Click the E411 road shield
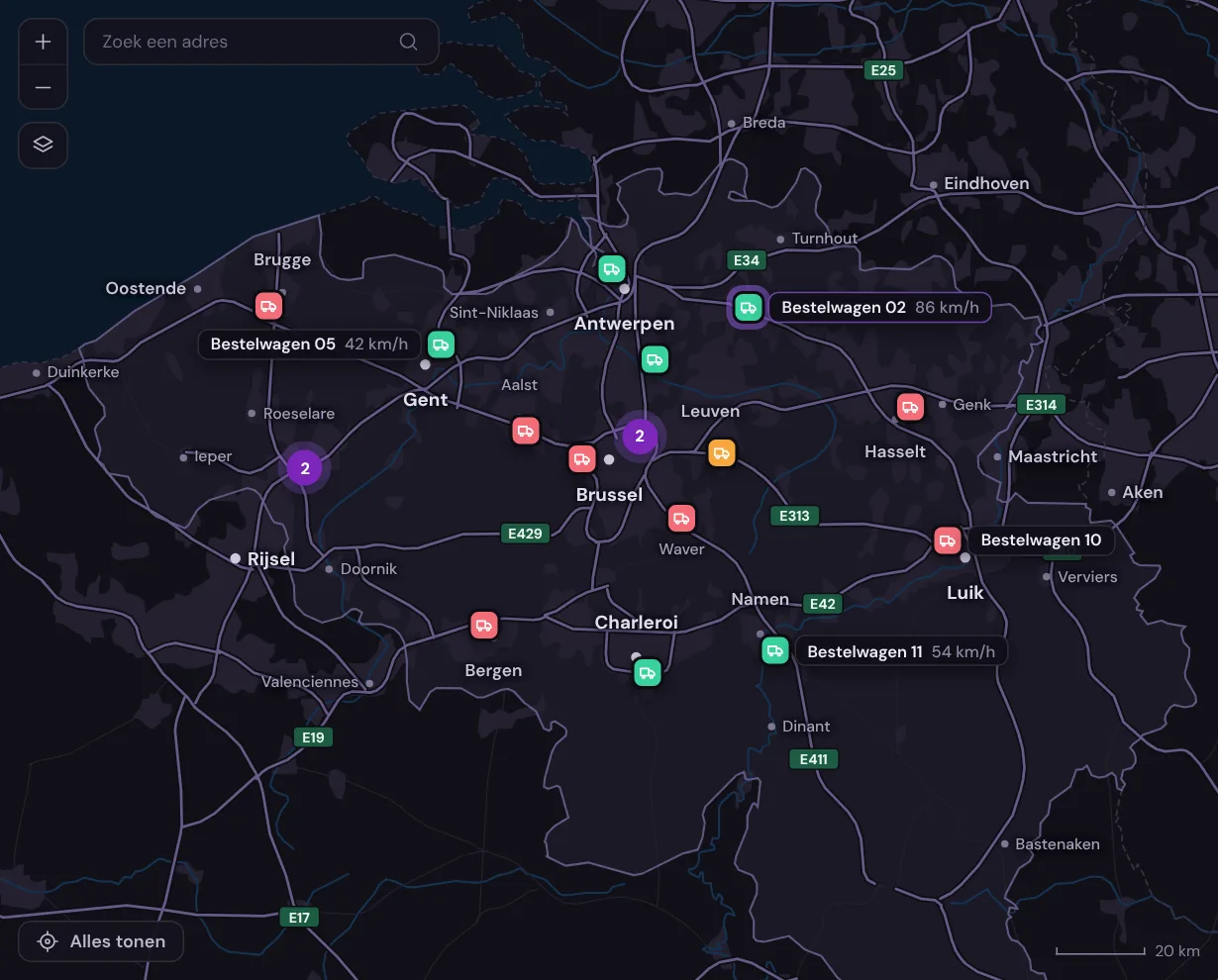Image resolution: width=1218 pixels, height=980 pixels. click(x=814, y=759)
